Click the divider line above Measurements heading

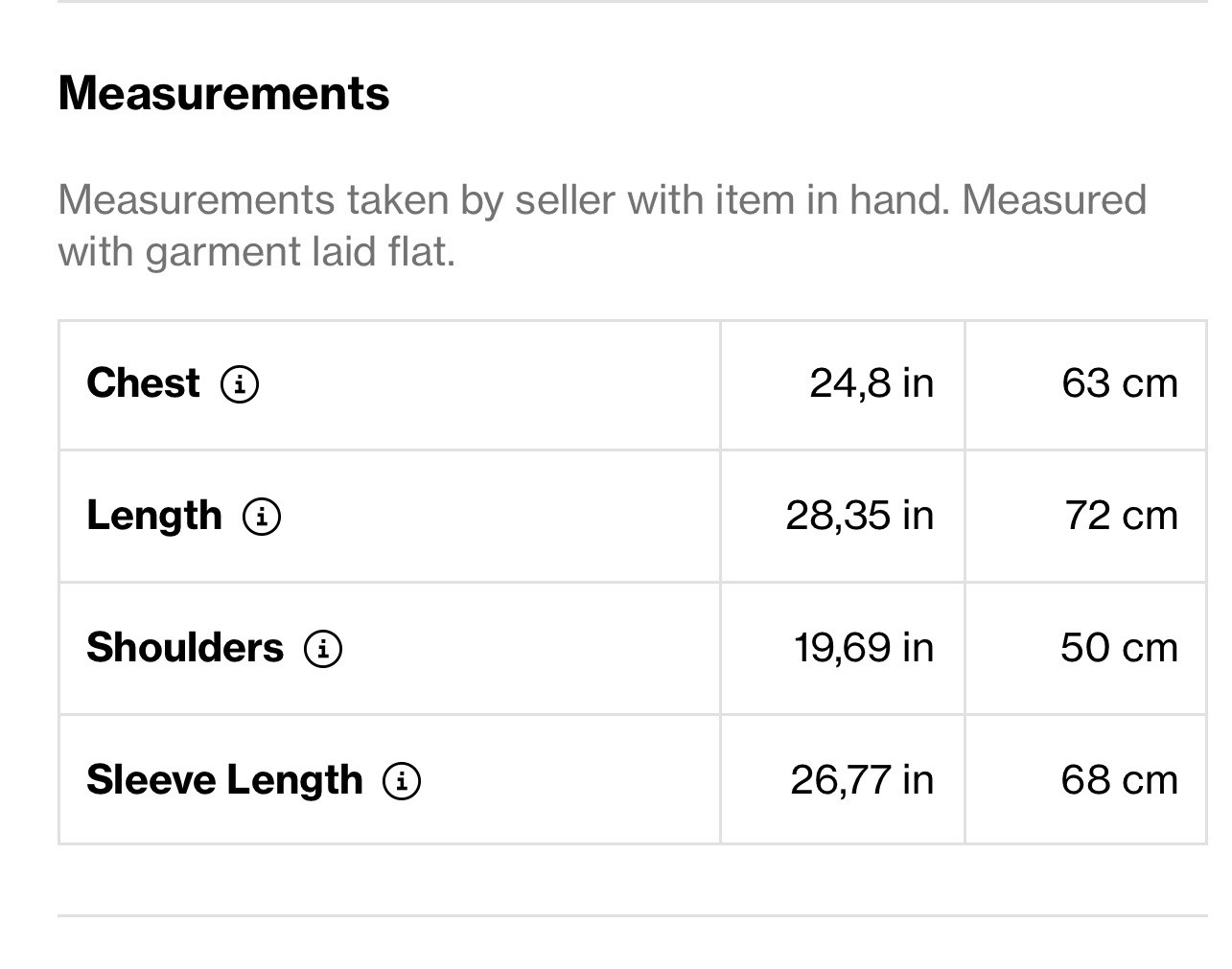click(633, 2)
